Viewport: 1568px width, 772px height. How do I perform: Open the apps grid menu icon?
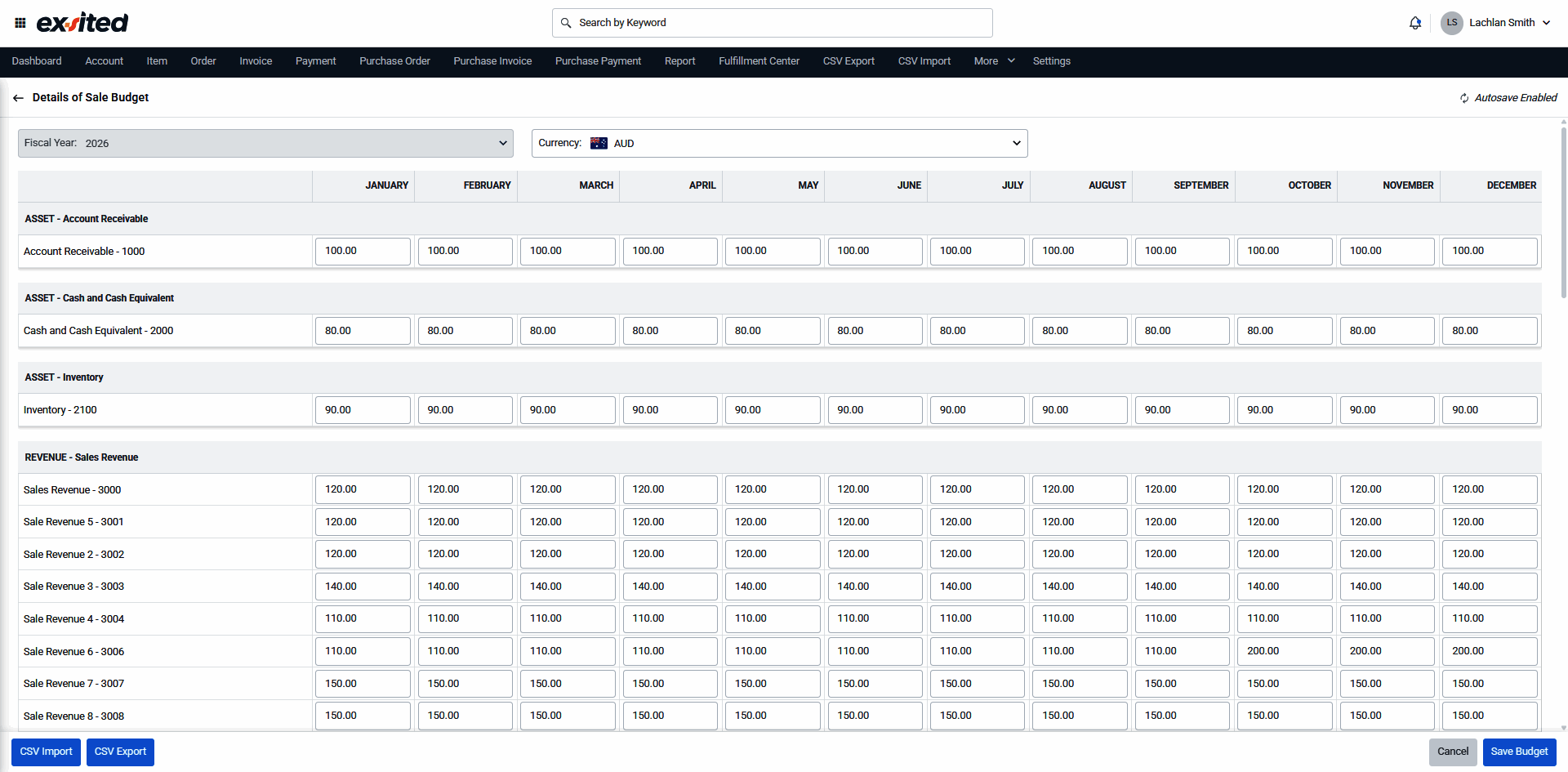pos(20,23)
